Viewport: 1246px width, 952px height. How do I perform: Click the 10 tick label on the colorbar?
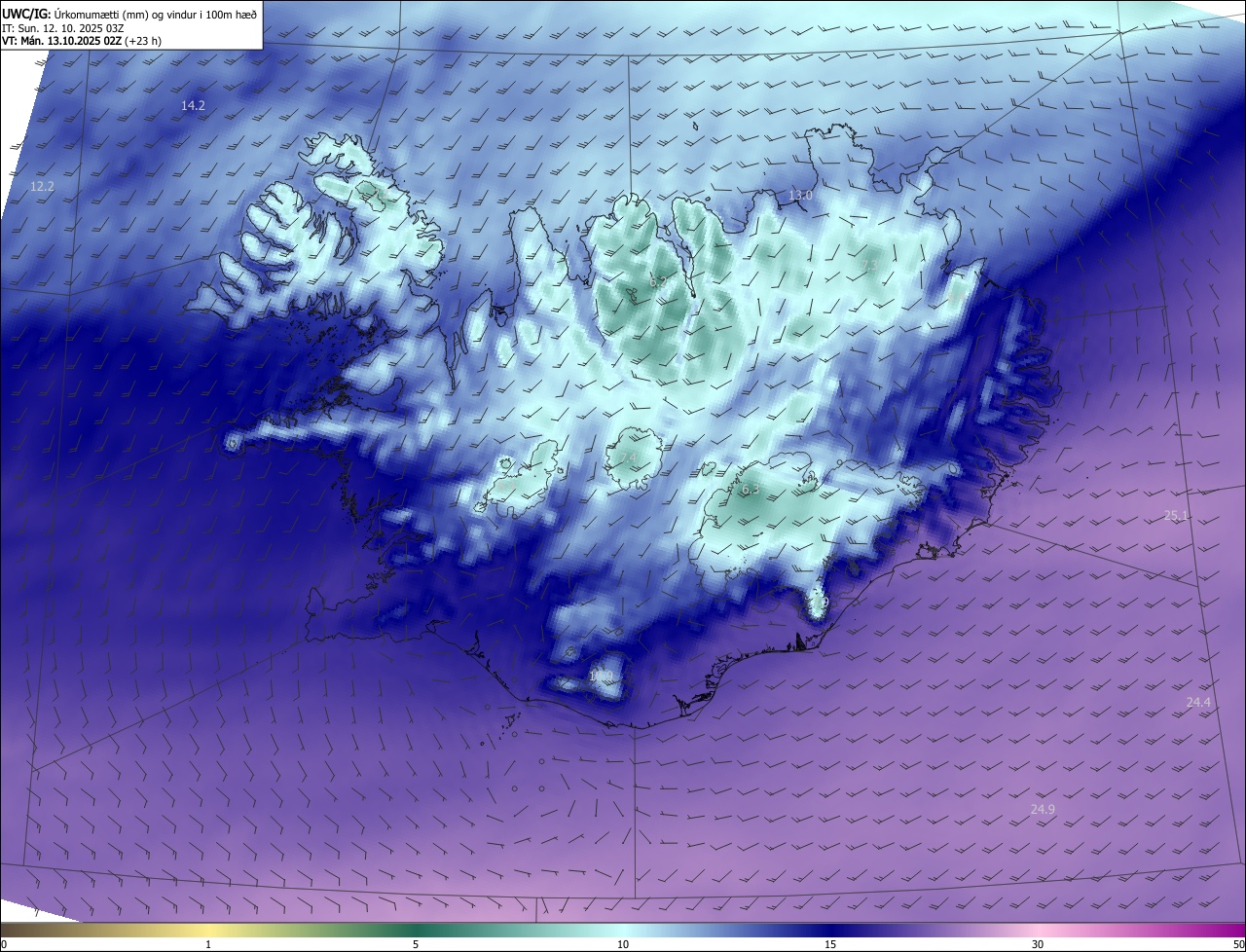pyautogui.click(x=623, y=945)
